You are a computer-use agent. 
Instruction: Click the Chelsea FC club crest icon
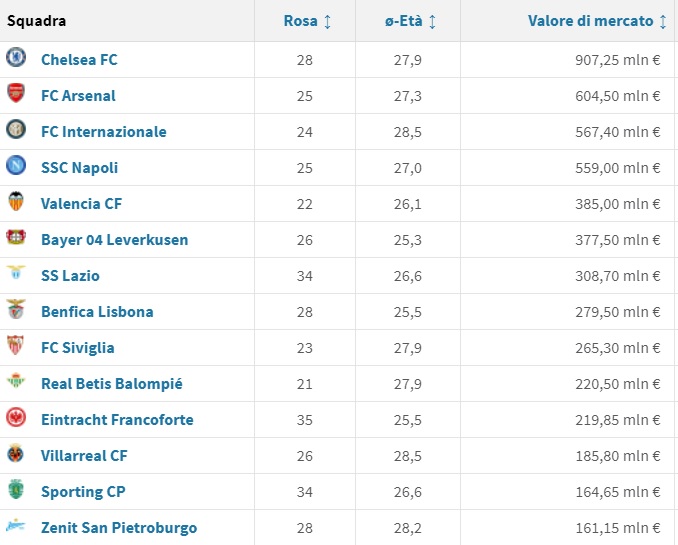pos(16,58)
